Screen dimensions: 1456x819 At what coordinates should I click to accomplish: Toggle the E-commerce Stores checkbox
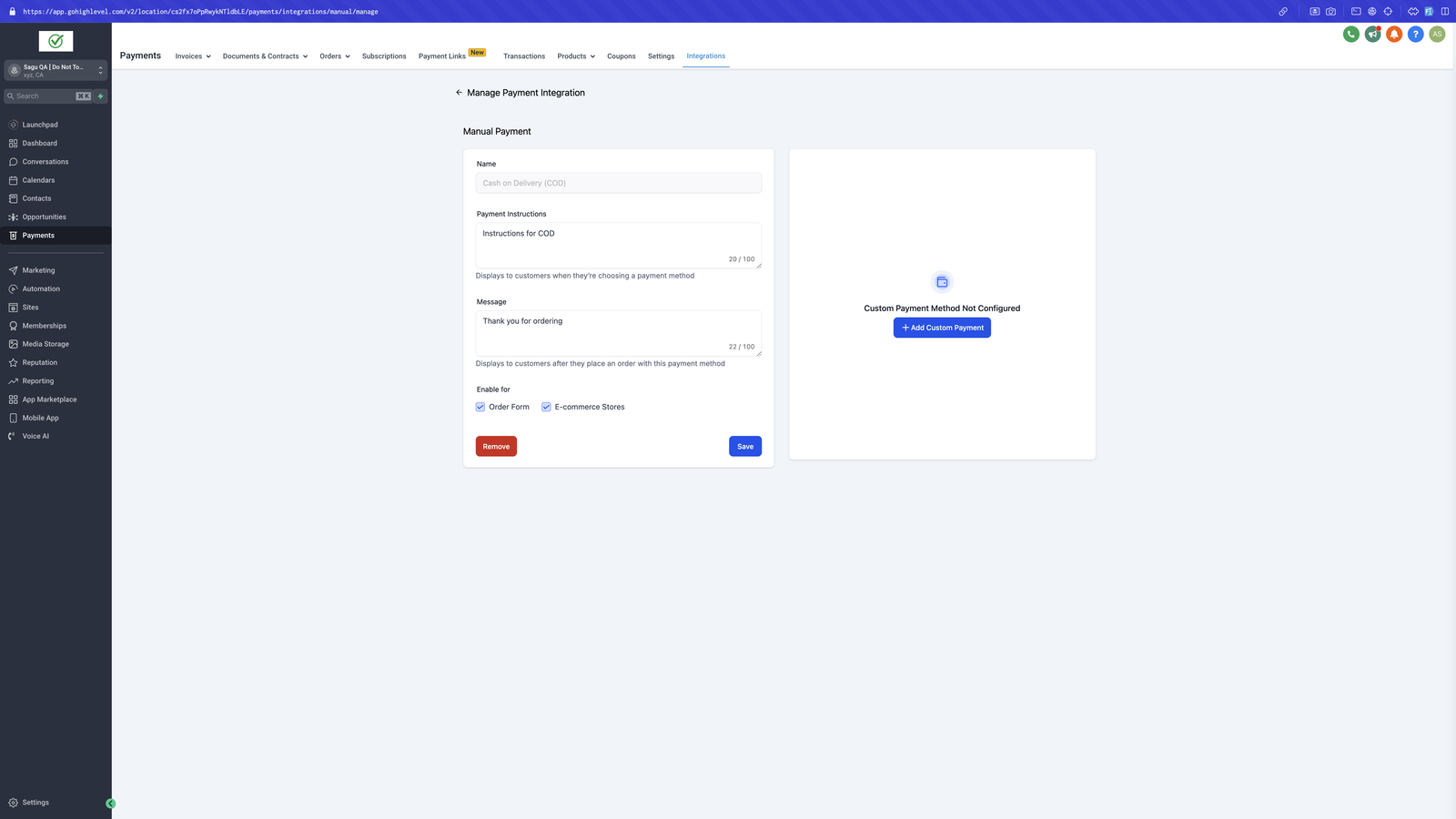[x=546, y=407]
